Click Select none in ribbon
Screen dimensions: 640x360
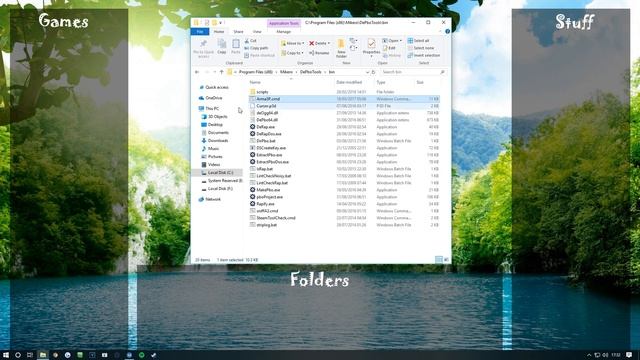421,48
